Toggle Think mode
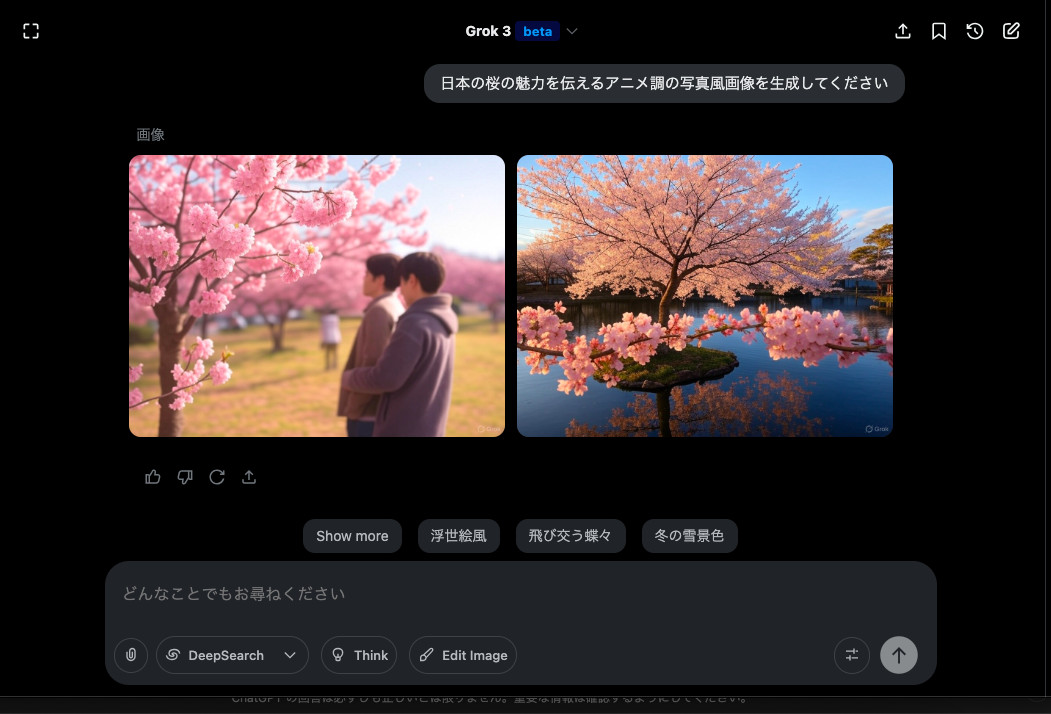The height and width of the screenshot is (714, 1051). pyautogui.click(x=359, y=655)
